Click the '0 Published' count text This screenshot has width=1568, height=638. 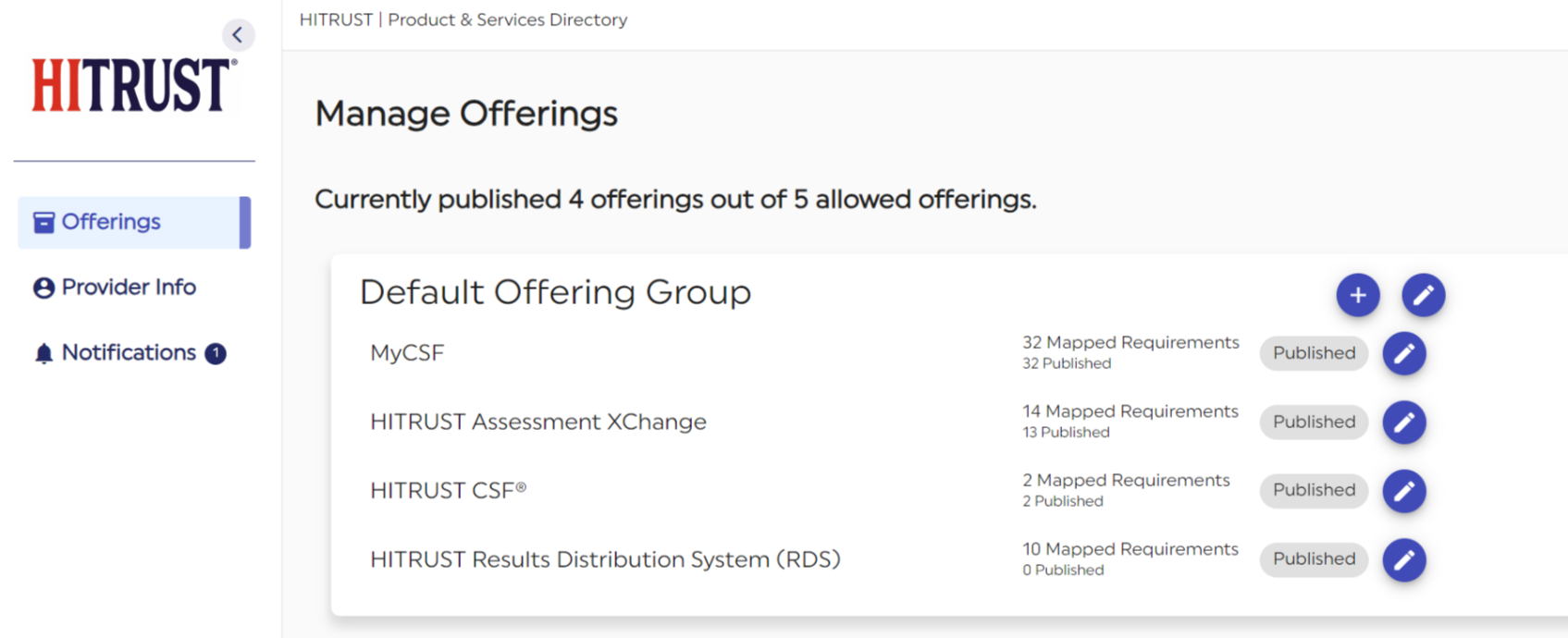[x=1063, y=571]
